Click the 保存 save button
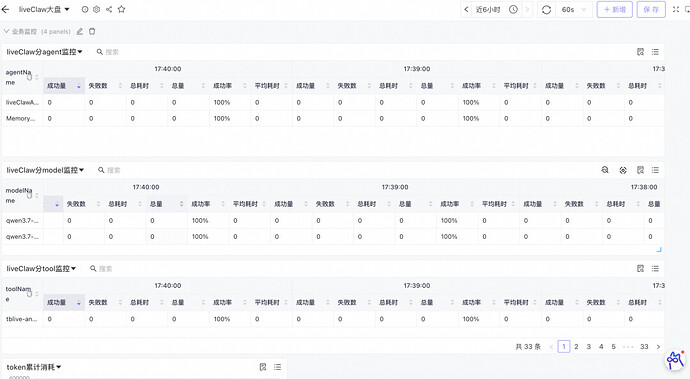690x379 pixels. (651, 9)
